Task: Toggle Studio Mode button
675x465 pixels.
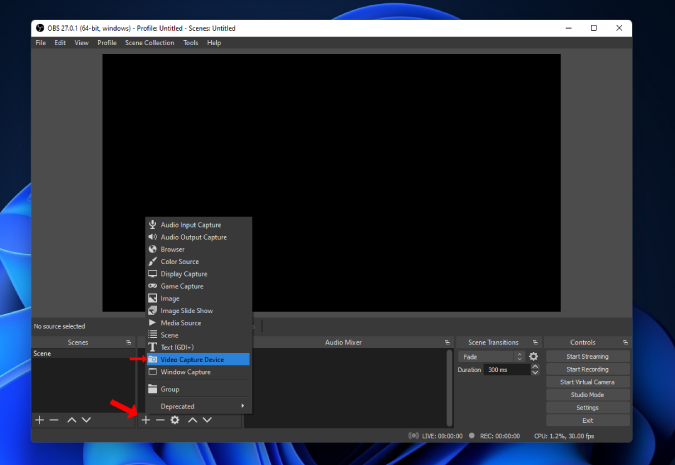Action: [x=588, y=395]
